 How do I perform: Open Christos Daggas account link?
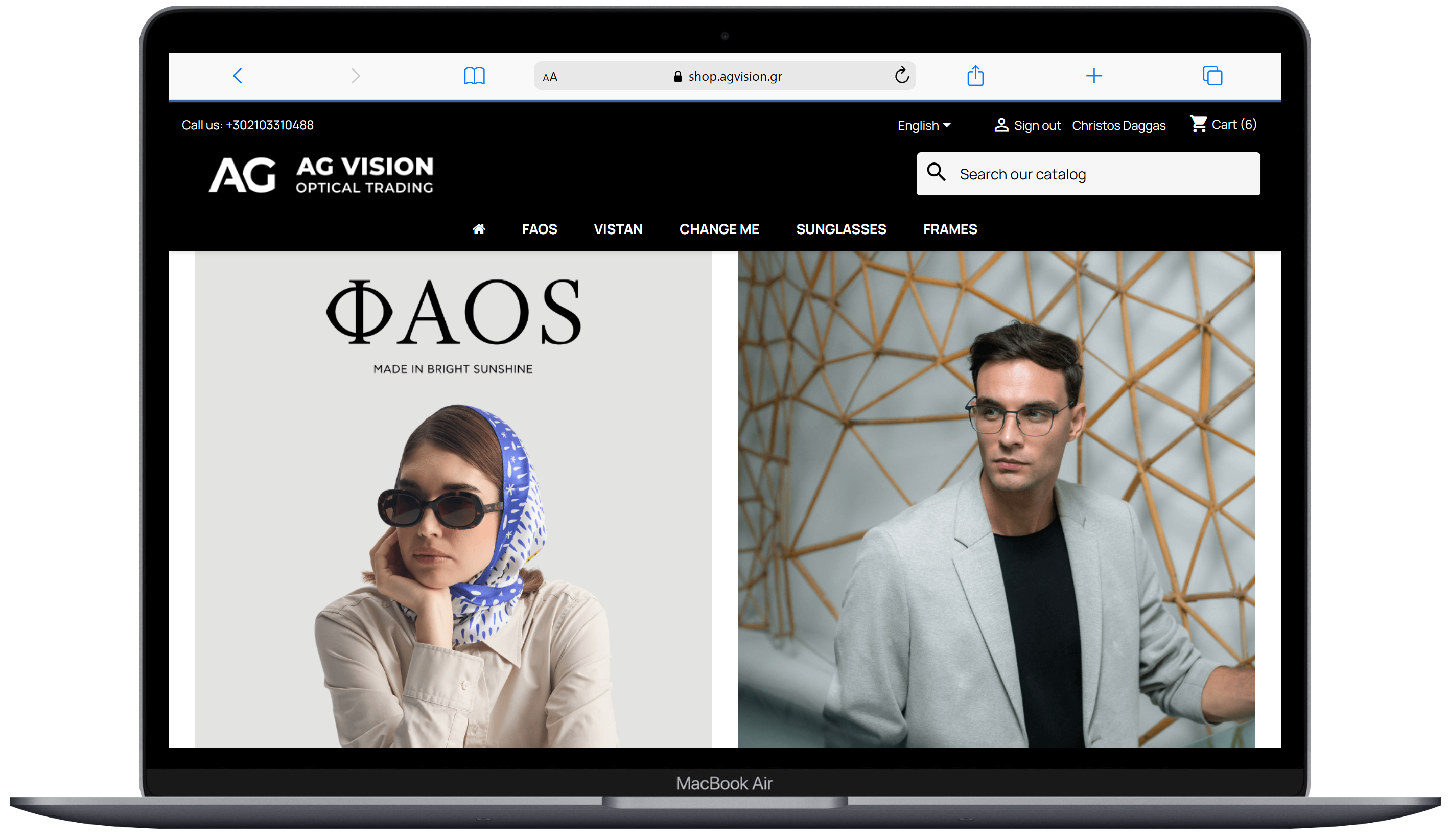(x=1118, y=125)
